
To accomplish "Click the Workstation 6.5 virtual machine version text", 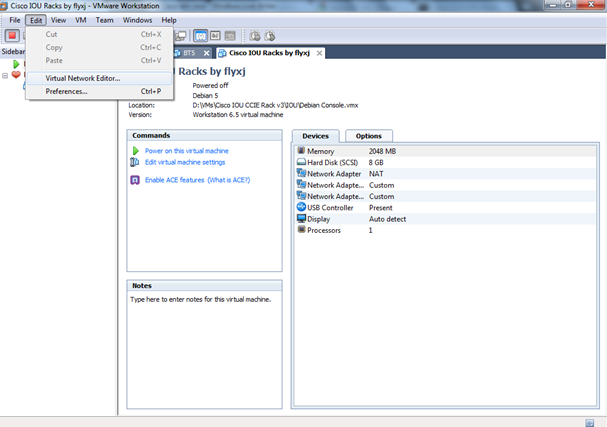I will pyautogui.click(x=238, y=115).
